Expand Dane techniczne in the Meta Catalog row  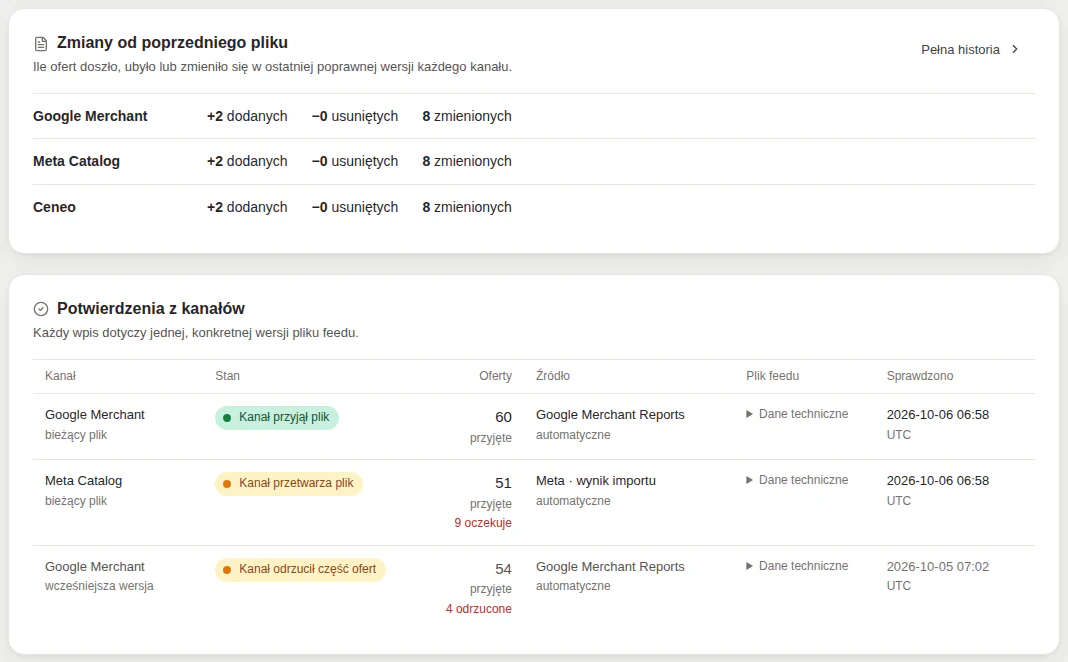[x=797, y=480]
